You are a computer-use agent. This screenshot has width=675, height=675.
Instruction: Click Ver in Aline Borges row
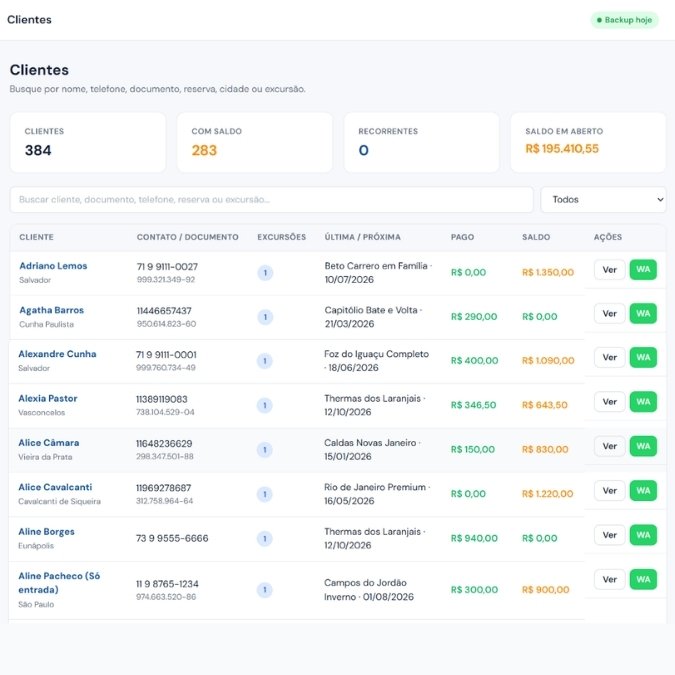(x=610, y=535)
